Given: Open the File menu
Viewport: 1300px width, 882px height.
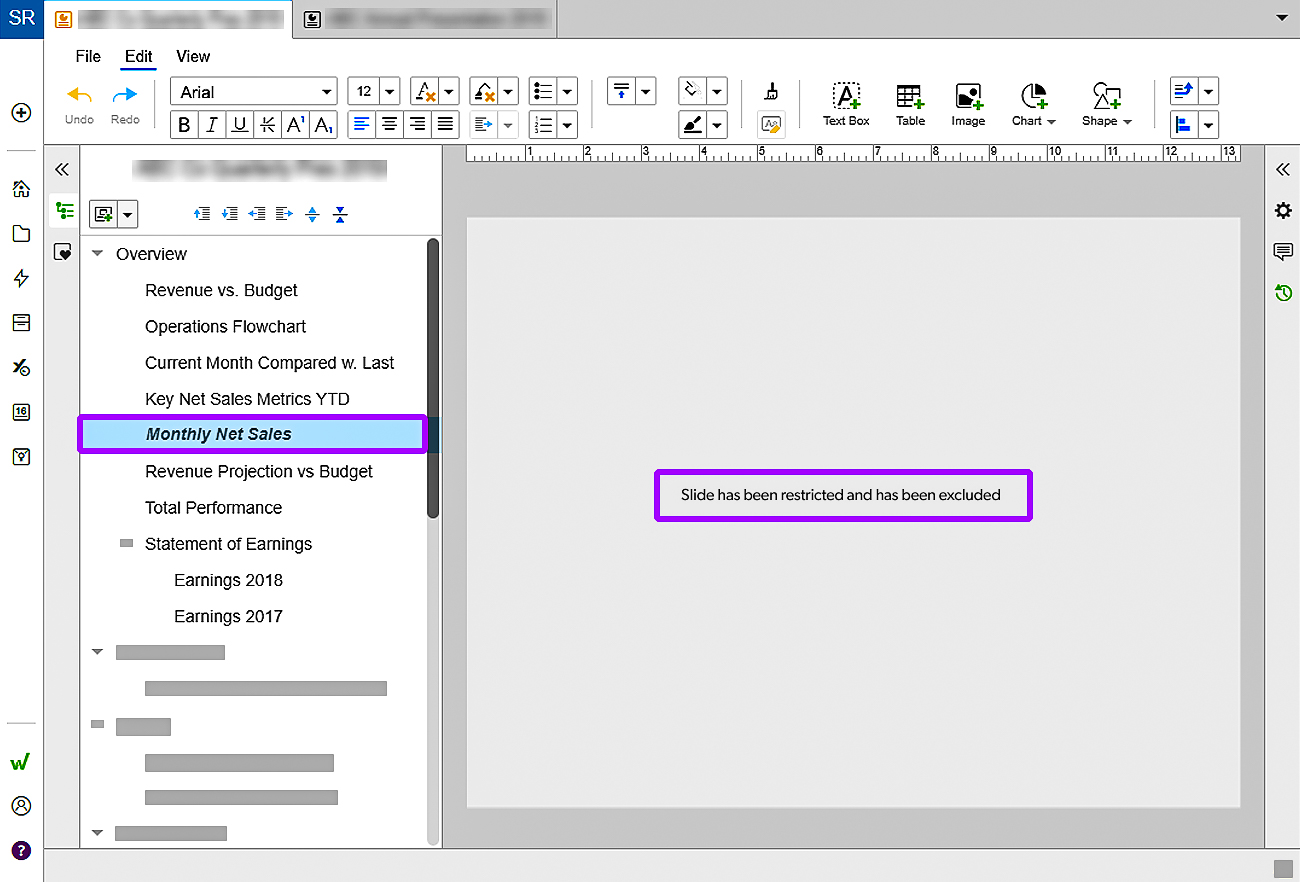Looking at the screenshot, I should [88, 56].
